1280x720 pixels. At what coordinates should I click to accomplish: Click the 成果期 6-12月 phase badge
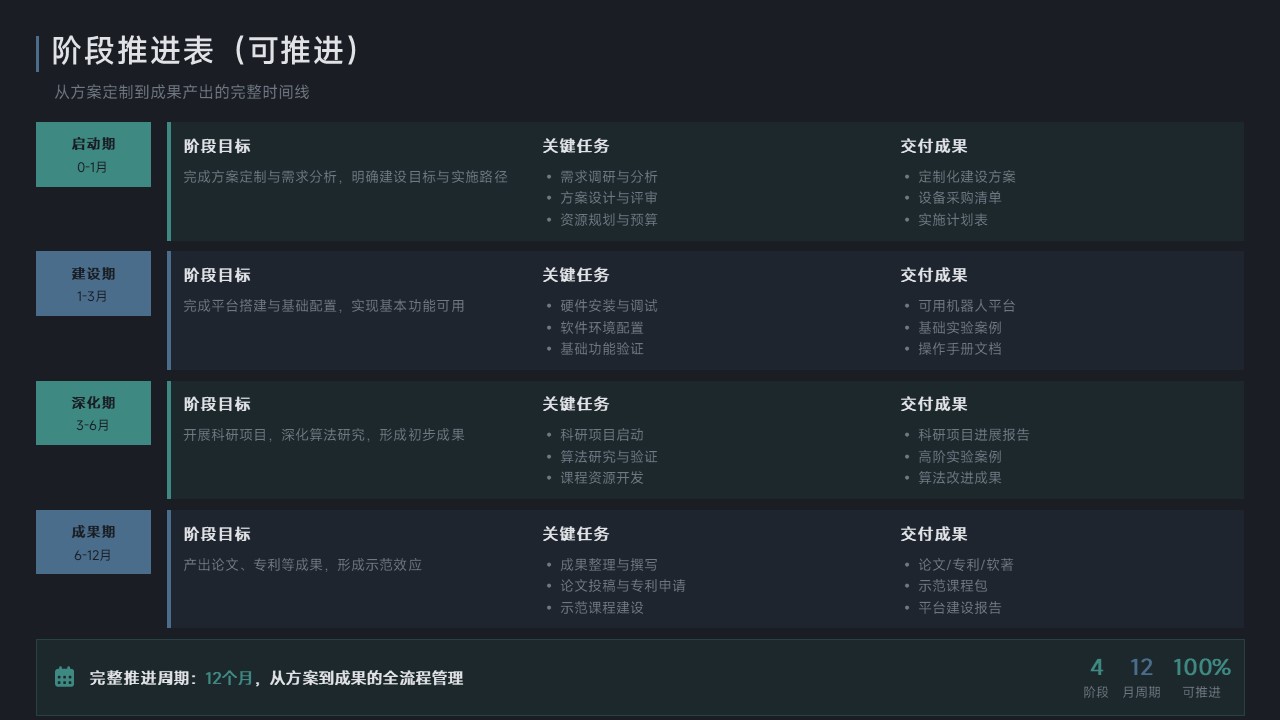point(93,542)
